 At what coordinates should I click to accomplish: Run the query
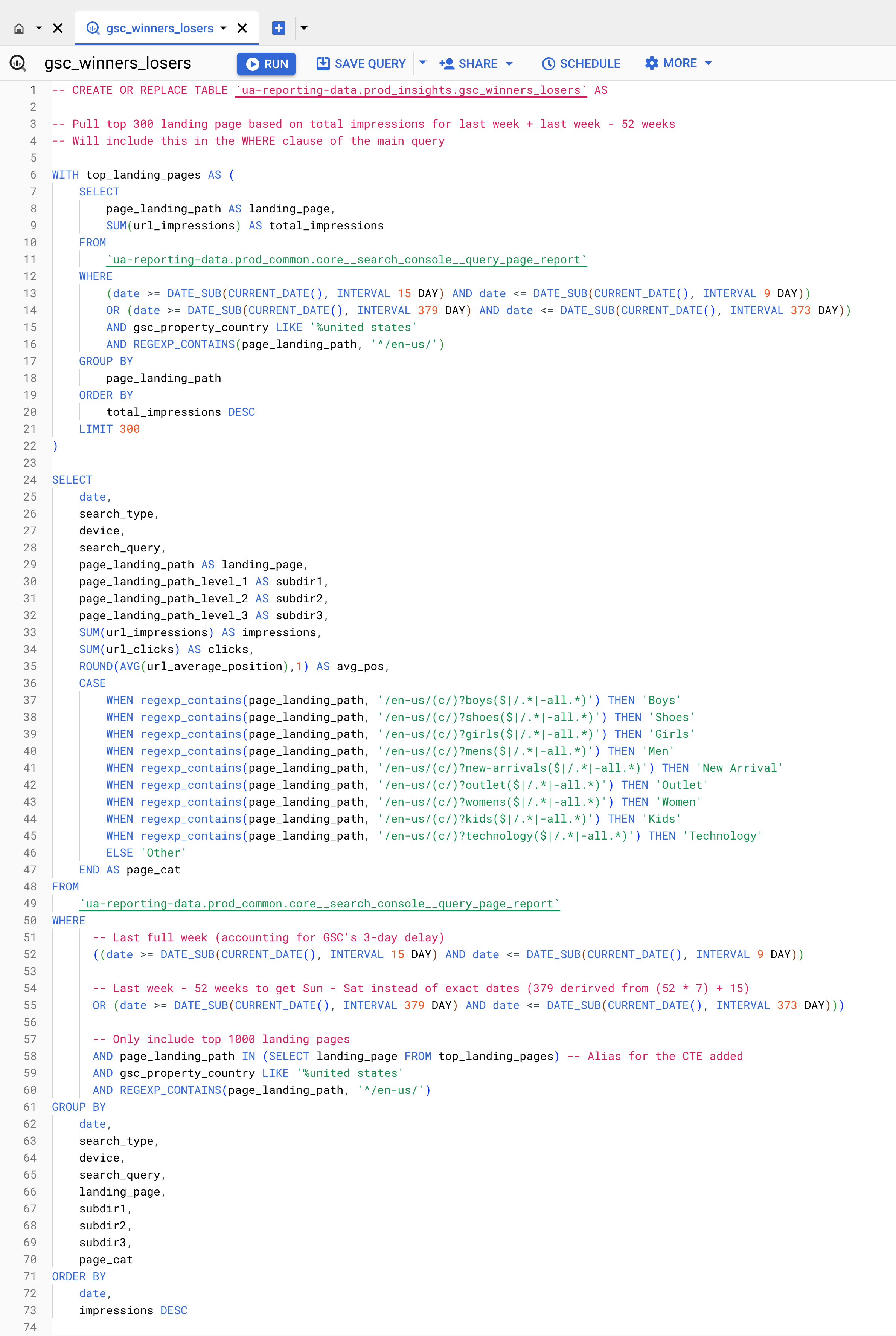[266, 63]
